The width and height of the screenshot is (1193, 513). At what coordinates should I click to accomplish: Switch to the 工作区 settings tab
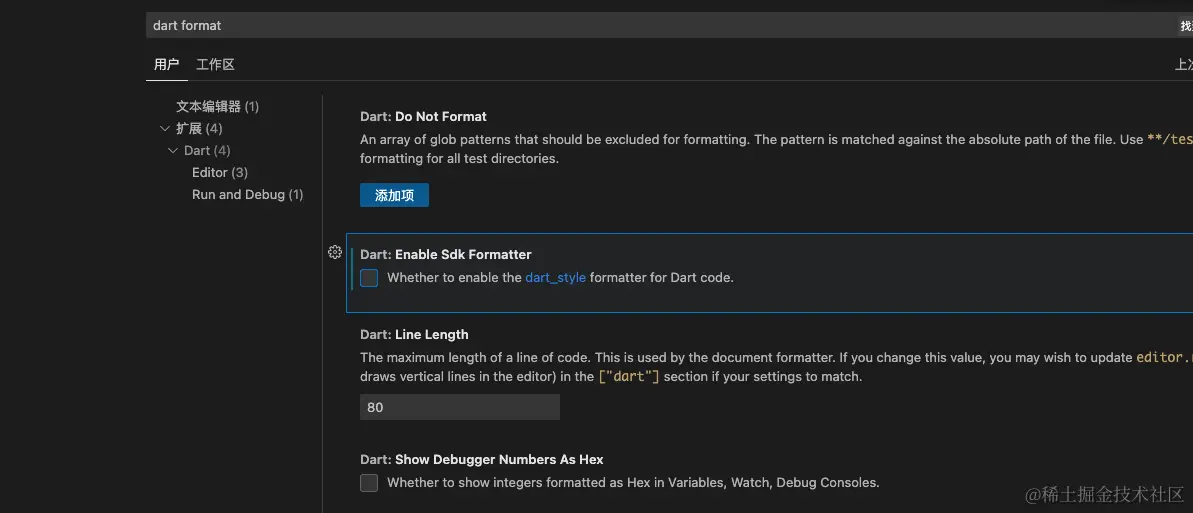pyautogui.click(x=215, y=65)
